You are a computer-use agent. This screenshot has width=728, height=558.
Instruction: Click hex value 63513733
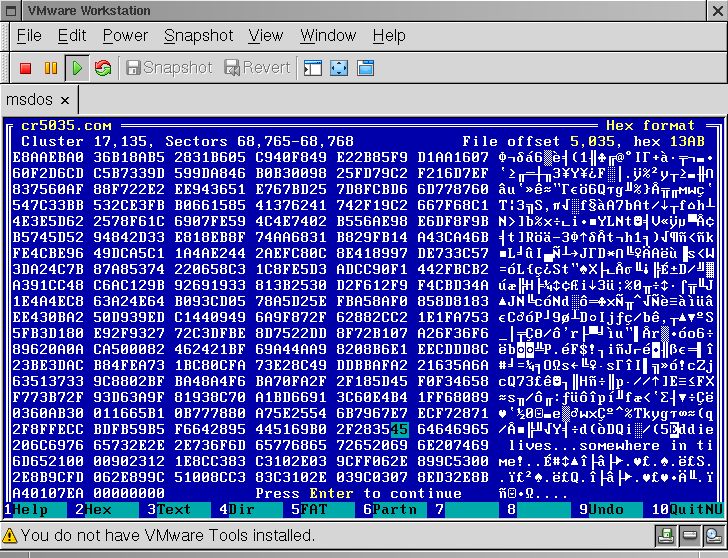click(x=48, y=382)
